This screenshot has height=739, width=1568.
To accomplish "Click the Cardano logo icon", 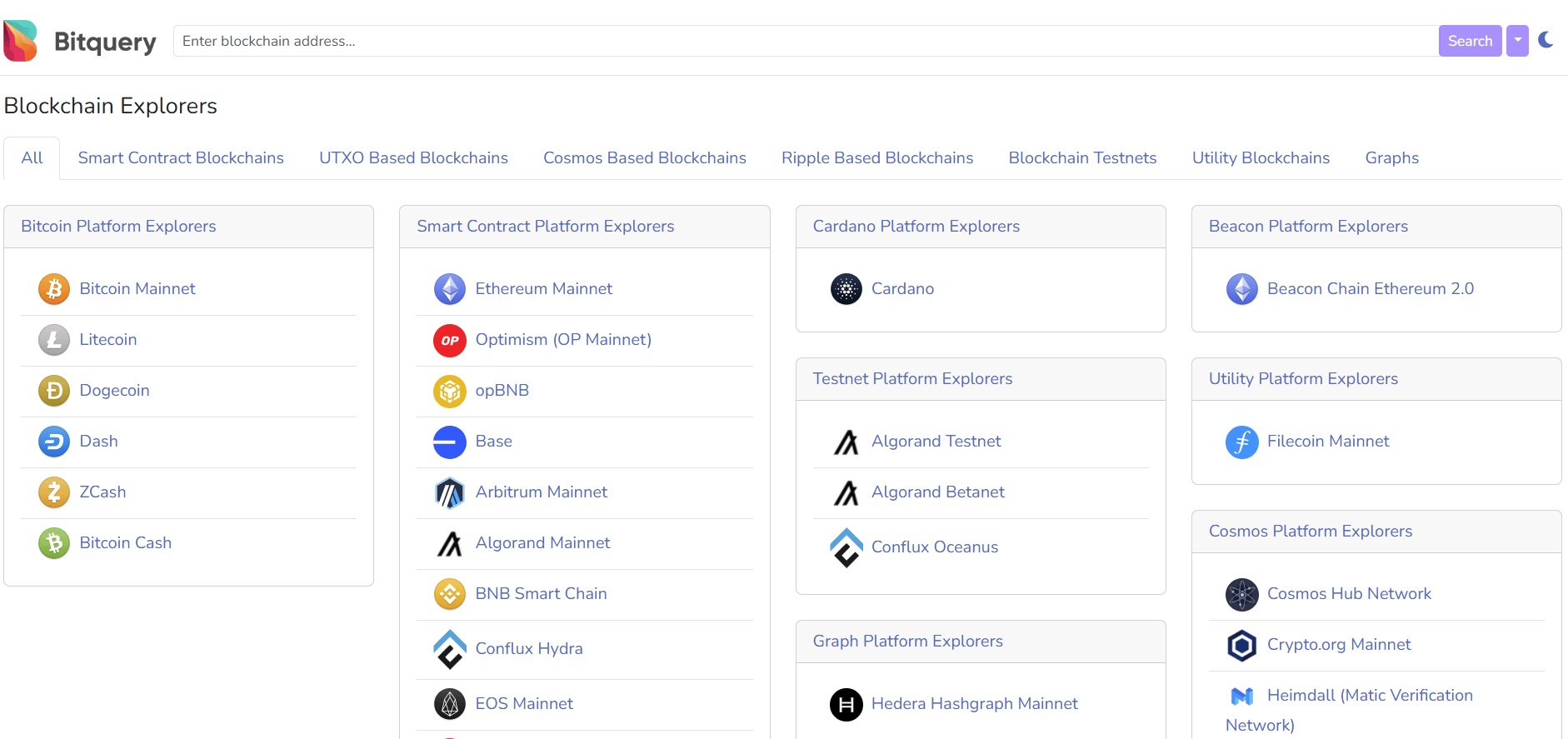I will tap(846, 289).
